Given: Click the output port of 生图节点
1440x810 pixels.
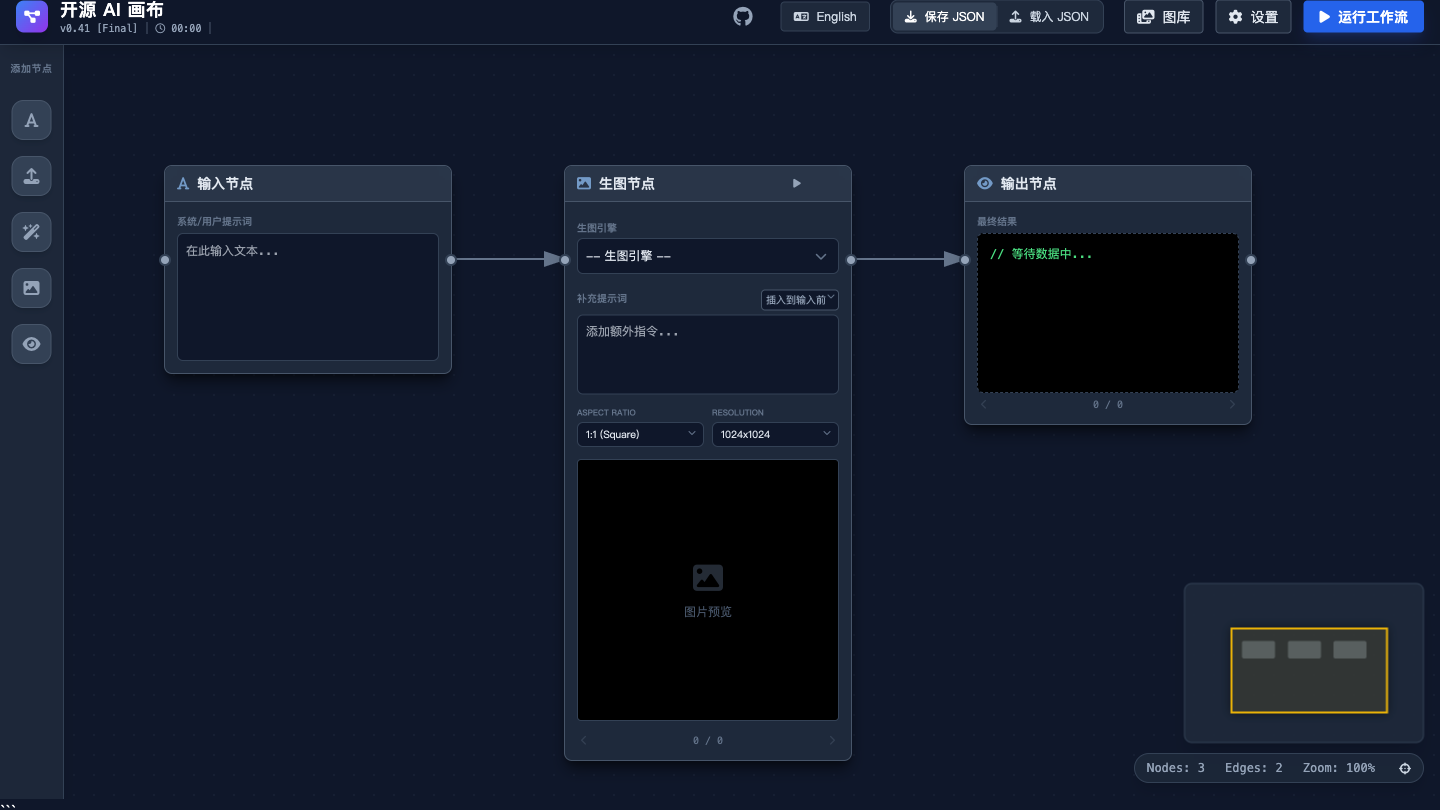Looking at the screenshot, I should (851, 260).
